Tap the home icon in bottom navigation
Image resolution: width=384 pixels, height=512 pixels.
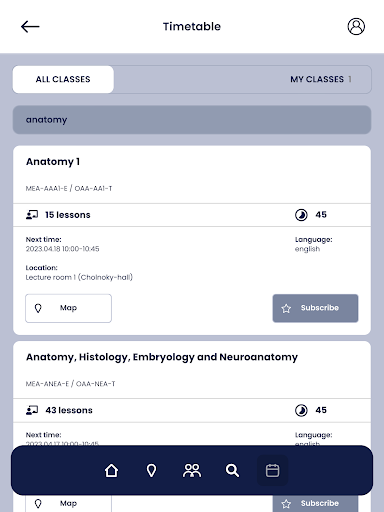(x=111, y=470)
